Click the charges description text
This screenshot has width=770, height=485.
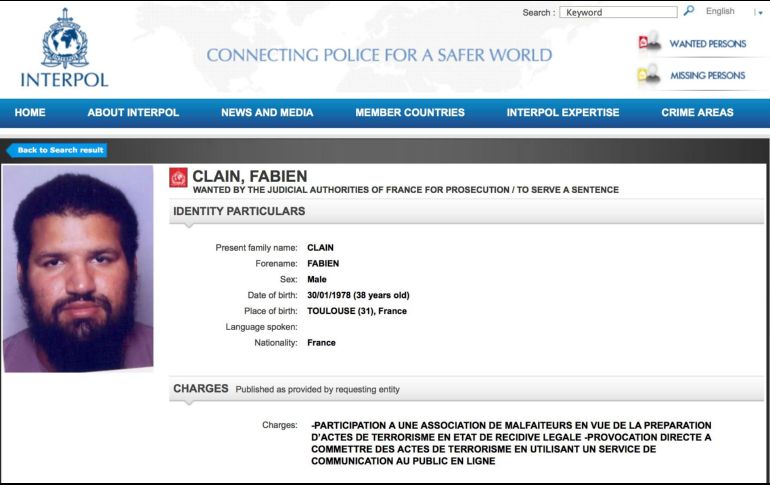click(x=511, y=443)
